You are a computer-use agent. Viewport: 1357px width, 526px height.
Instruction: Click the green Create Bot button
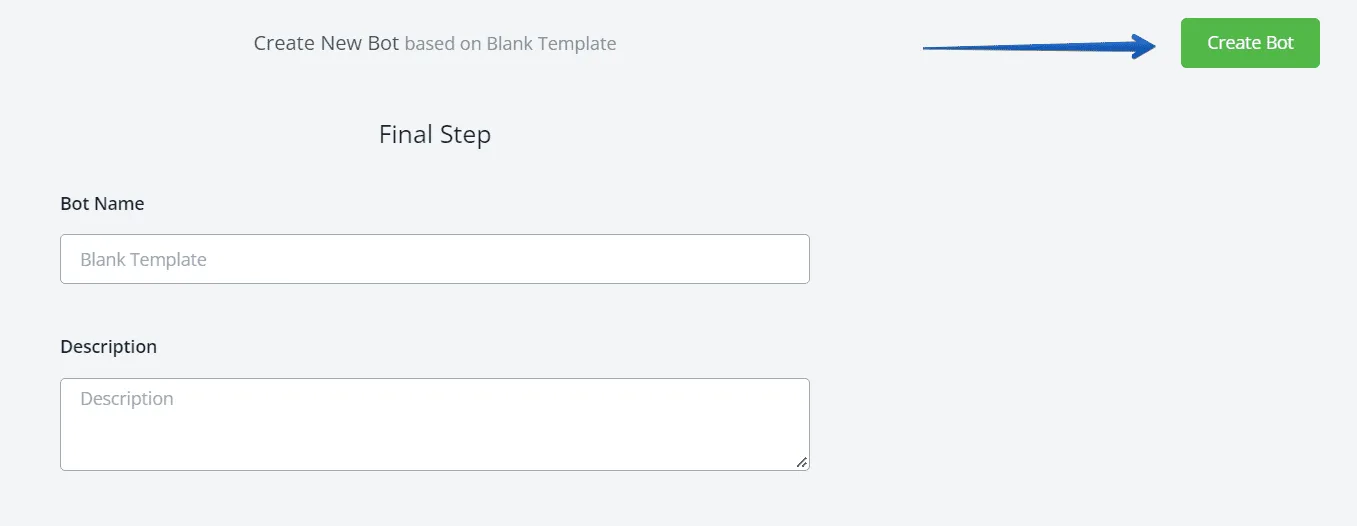point(1250,43)
